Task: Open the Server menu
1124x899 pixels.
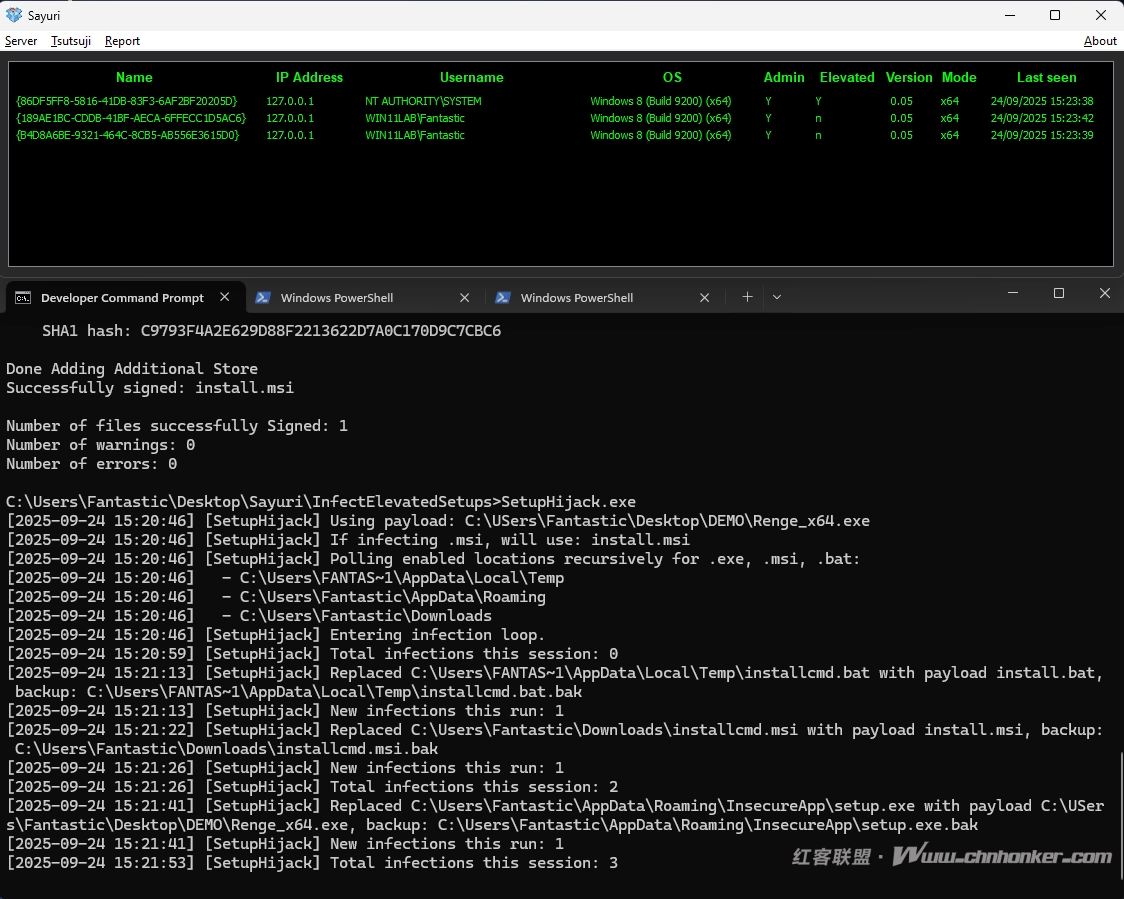Action: click(21, 41)
